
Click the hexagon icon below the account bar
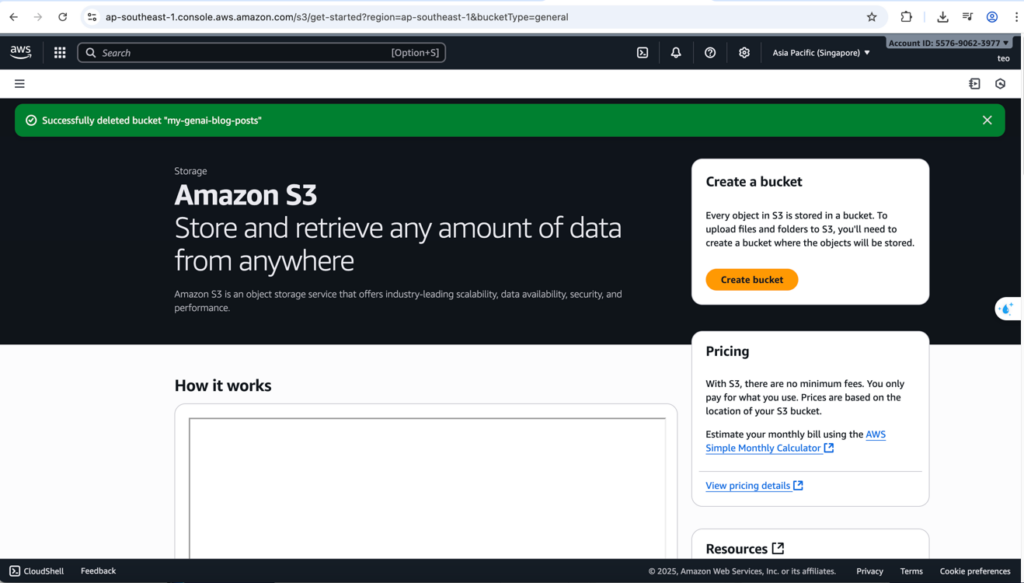click(x=1000, y=84)
